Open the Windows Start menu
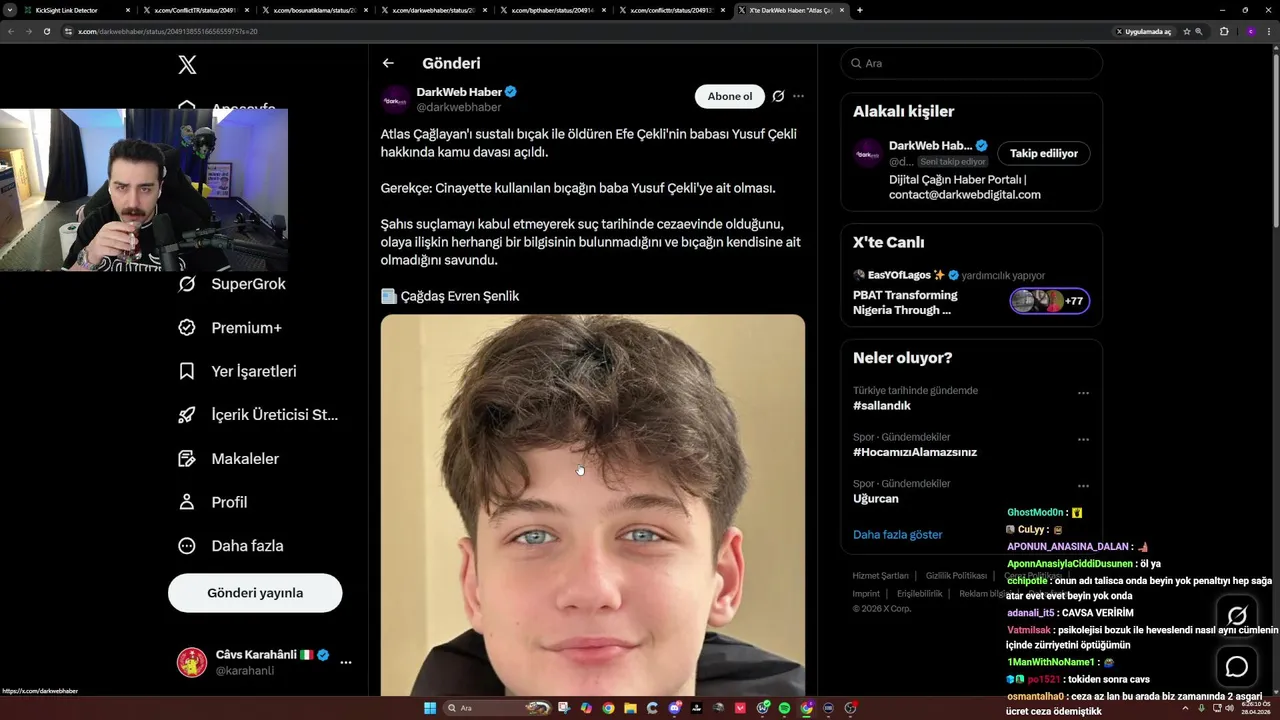Image resolution: width=1280 pixels, height=720 pixels. coord(430,708)
